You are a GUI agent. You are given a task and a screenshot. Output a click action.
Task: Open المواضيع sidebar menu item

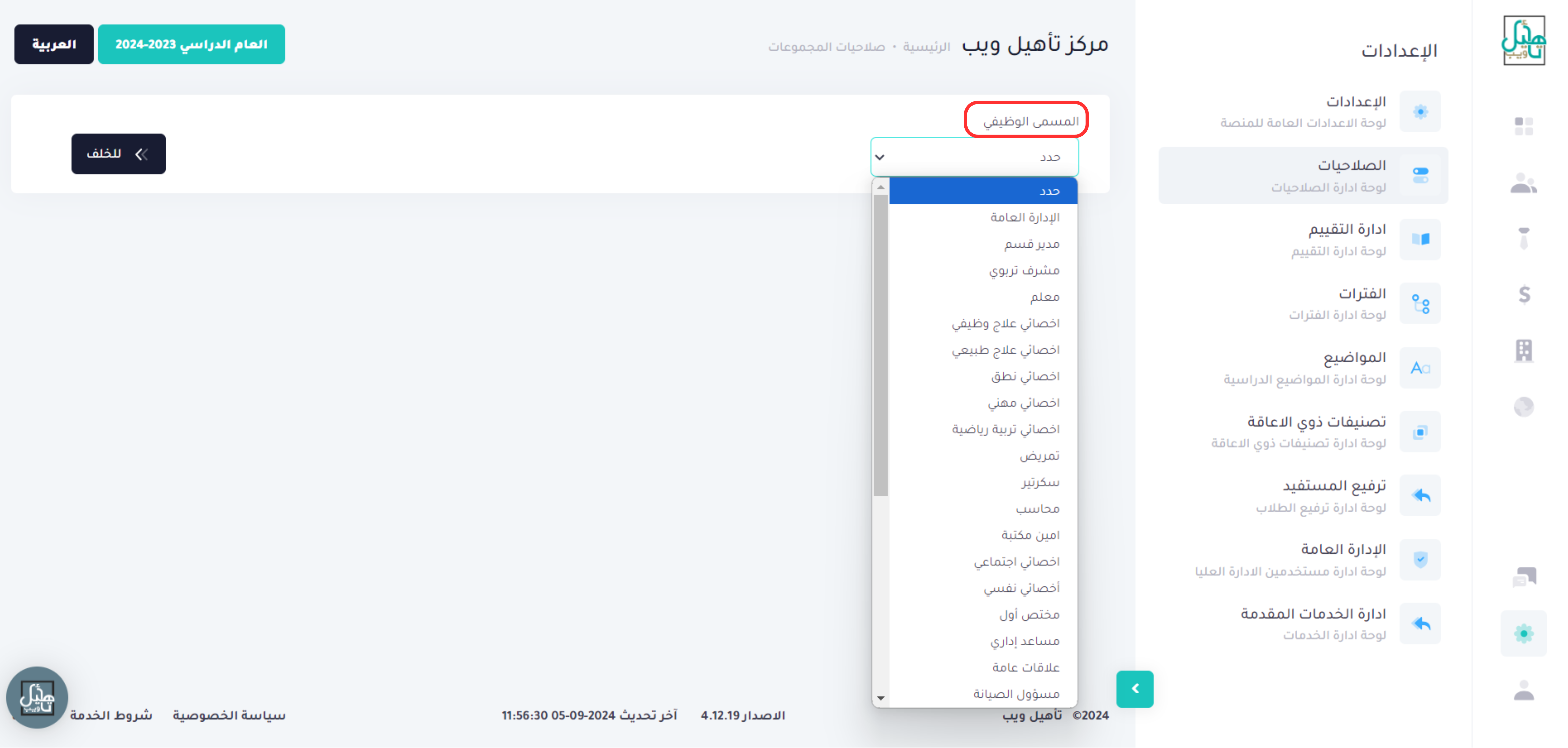tap(1303, 368)
